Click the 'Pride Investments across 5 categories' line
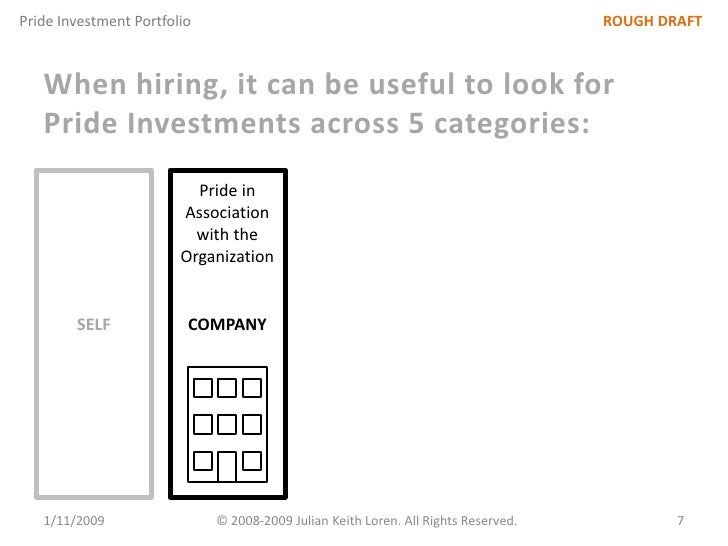The width and height of the screenshot is (728, 546). coord(317,128)
